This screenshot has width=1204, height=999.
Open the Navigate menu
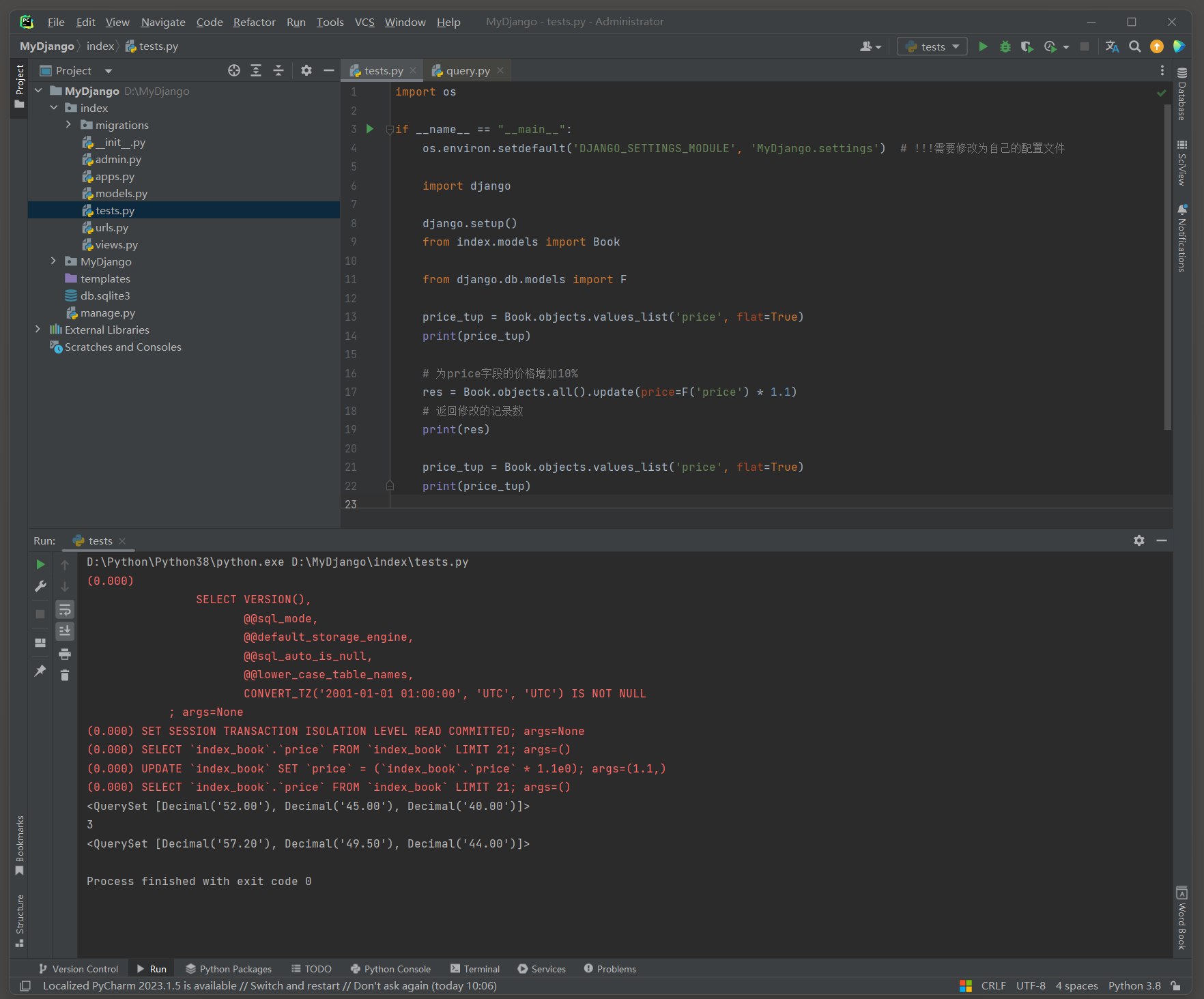[x=163, y=22]
